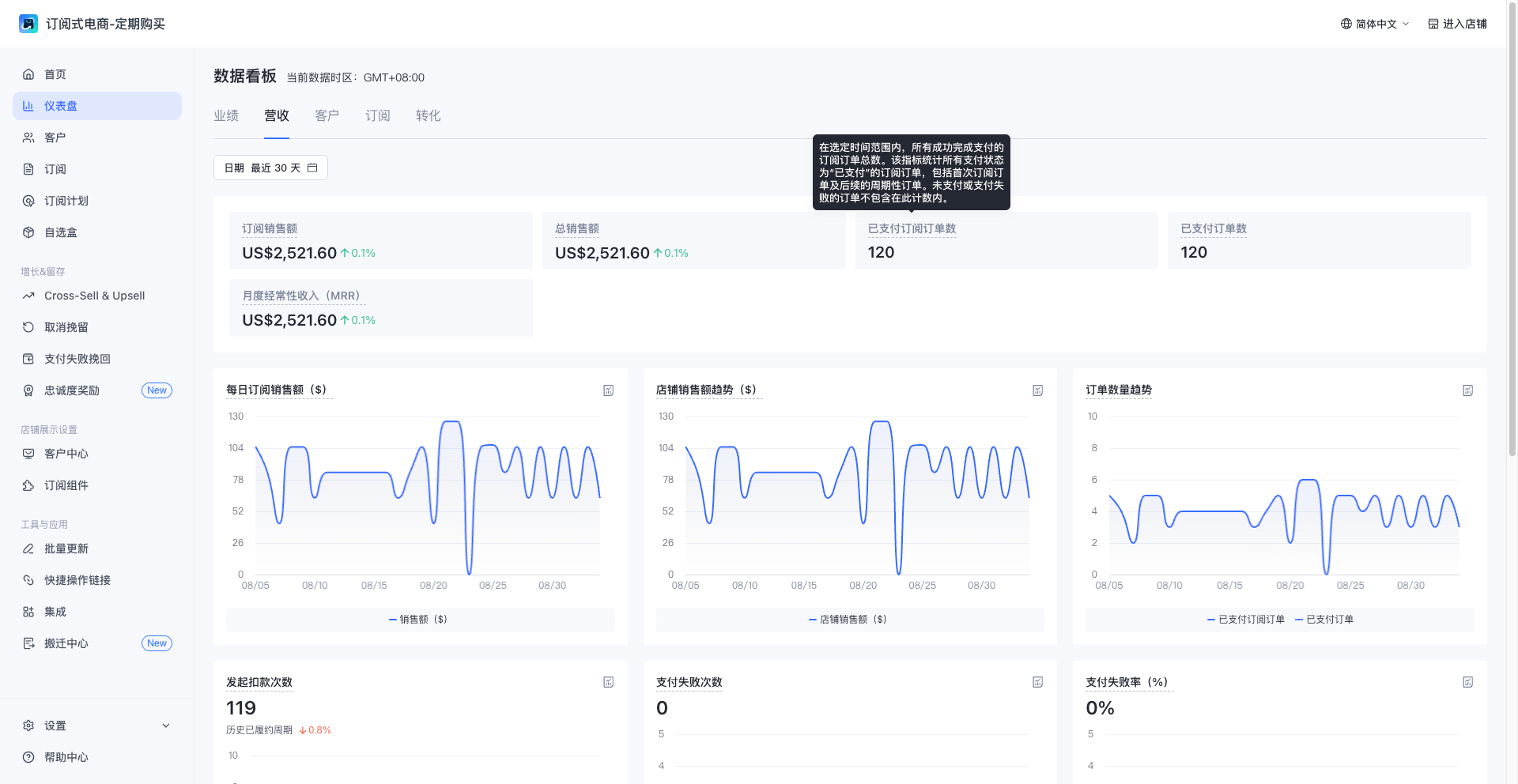The width and height of the screenshot is (1518, 784).
Task: Open report icon on 店铺销售额趋势 chart
Action: point(1038,390)
